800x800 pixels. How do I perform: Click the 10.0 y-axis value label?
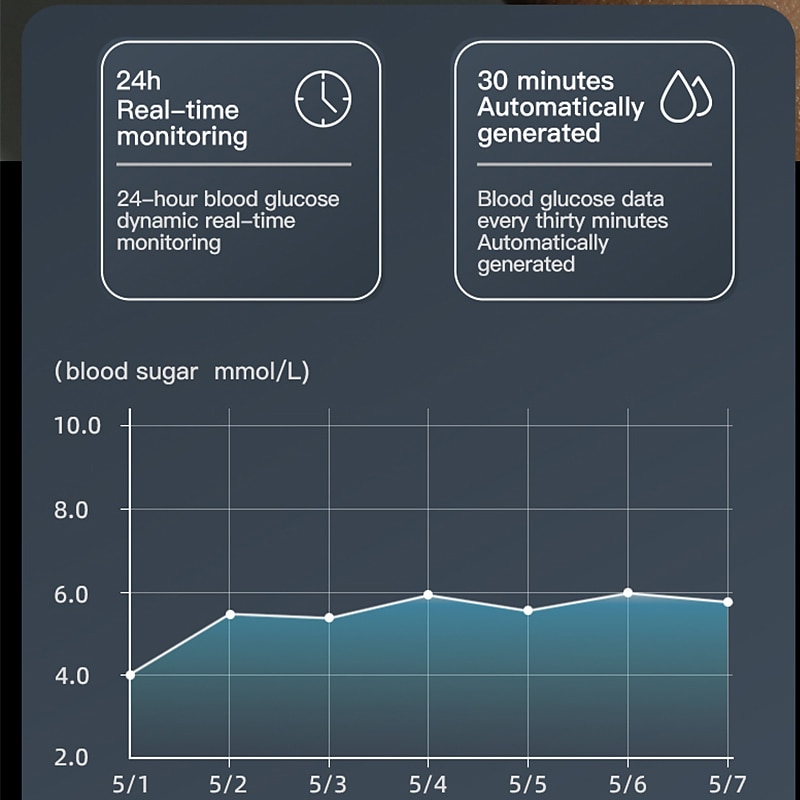tap(78, 426)
